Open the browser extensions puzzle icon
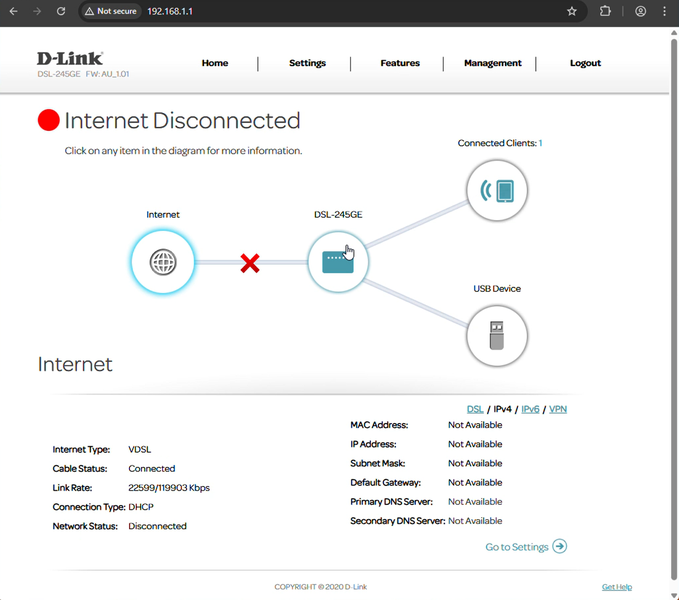The height and width of the screenshot is (600, 679). pos(605,11)
